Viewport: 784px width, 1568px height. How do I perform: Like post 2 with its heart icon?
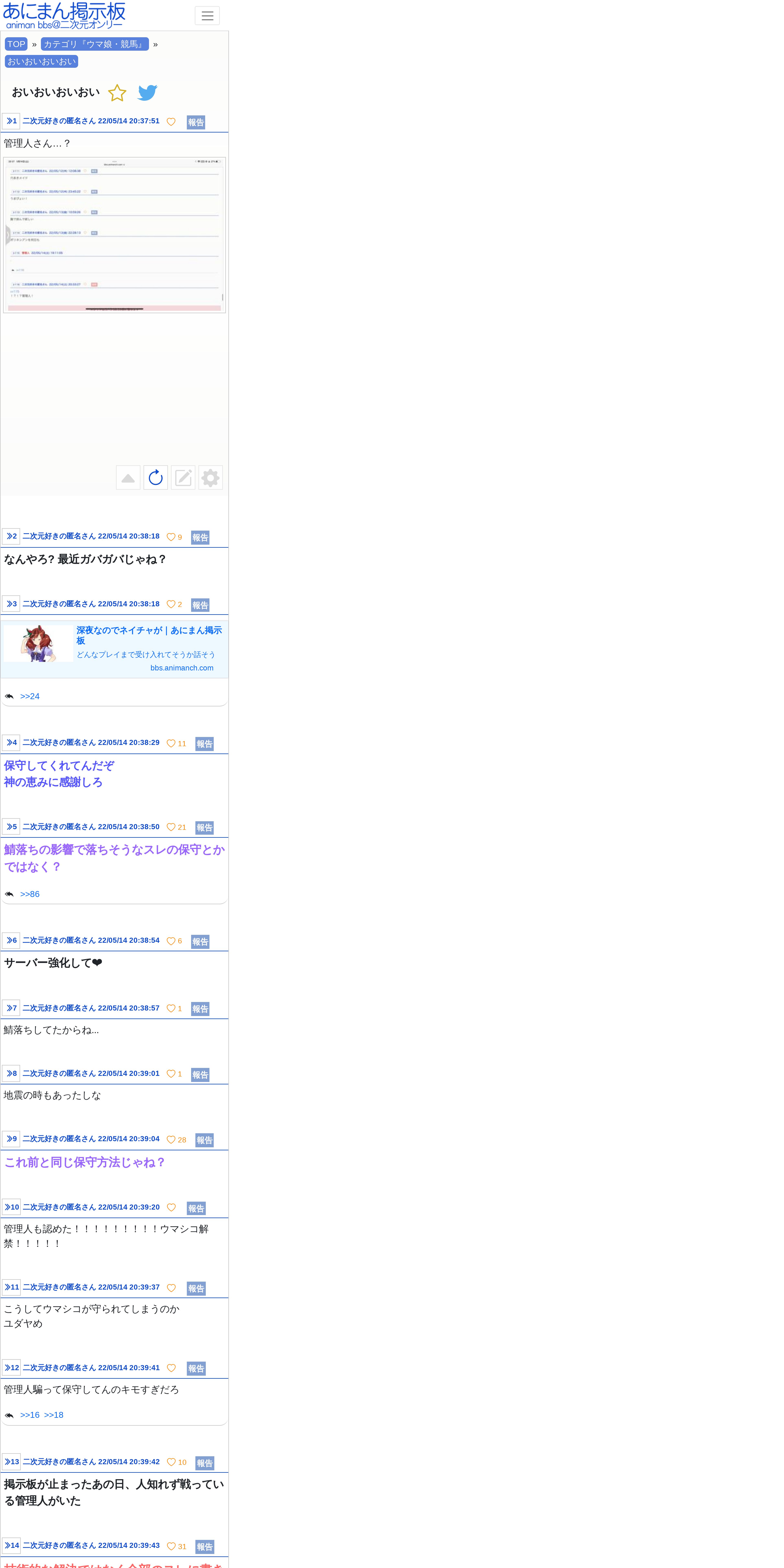[171, 537]
